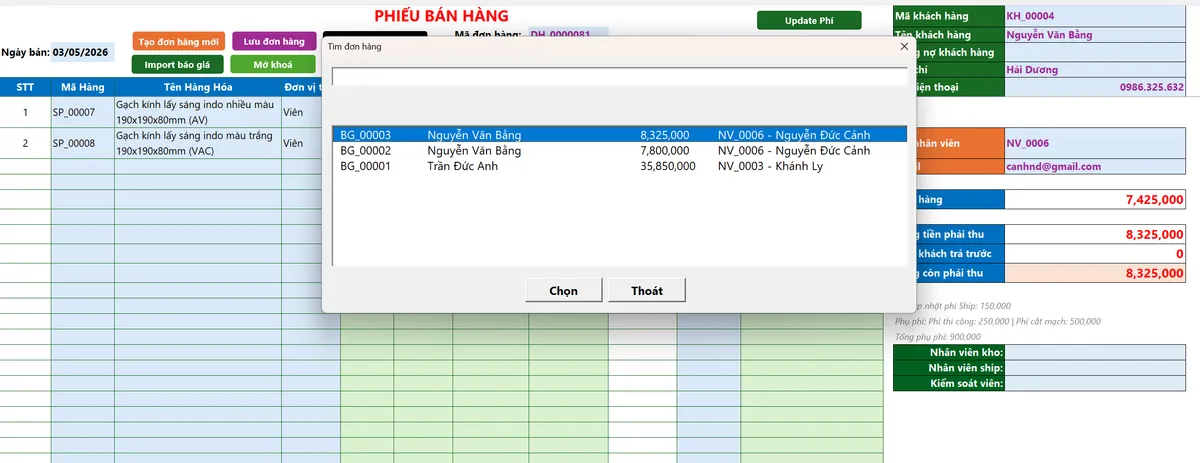Select the BG_00001 Trần Đức Anh row
1200x463 pixels.
[x=619, y=166]
